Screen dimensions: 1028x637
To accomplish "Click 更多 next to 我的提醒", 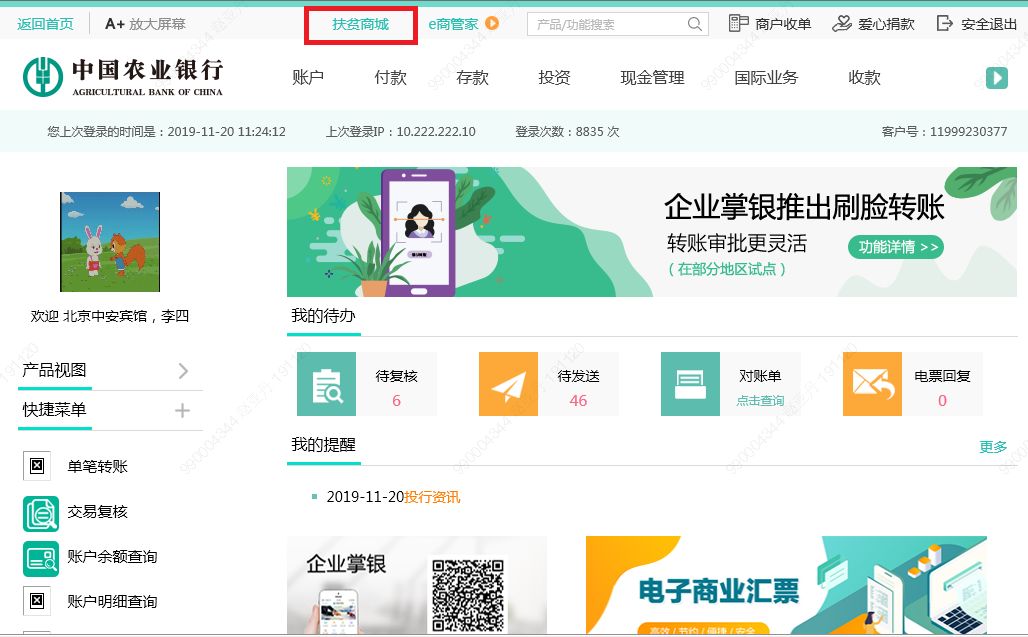I will pyautogui.click(x=993, y=447).
